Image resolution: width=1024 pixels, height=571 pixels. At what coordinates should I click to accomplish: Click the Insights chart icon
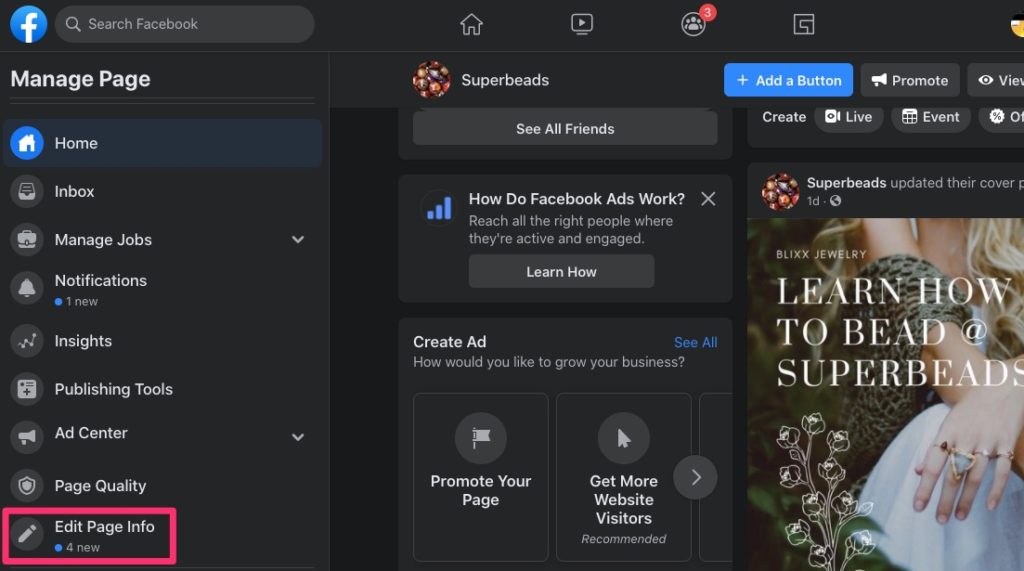pyautogui.click(x=27, y=341)
